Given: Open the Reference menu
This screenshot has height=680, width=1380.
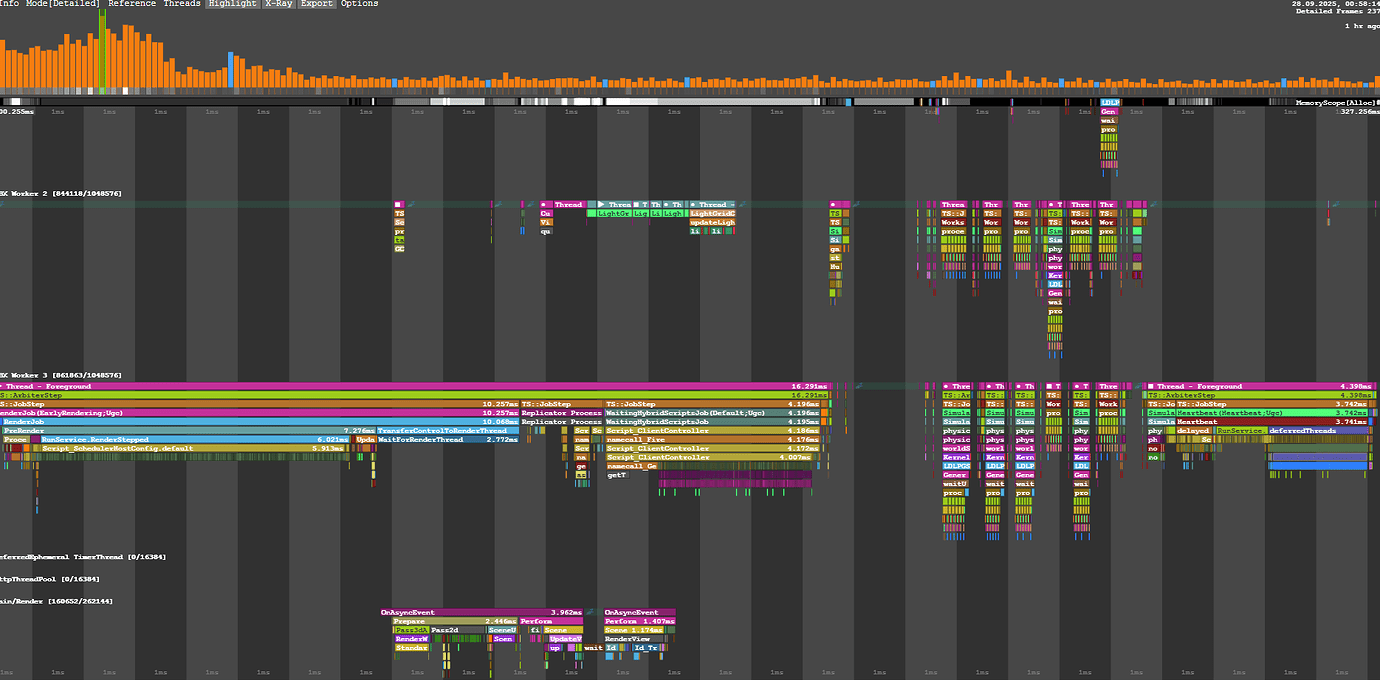Looking at the screenshot, I should [131, 4].
